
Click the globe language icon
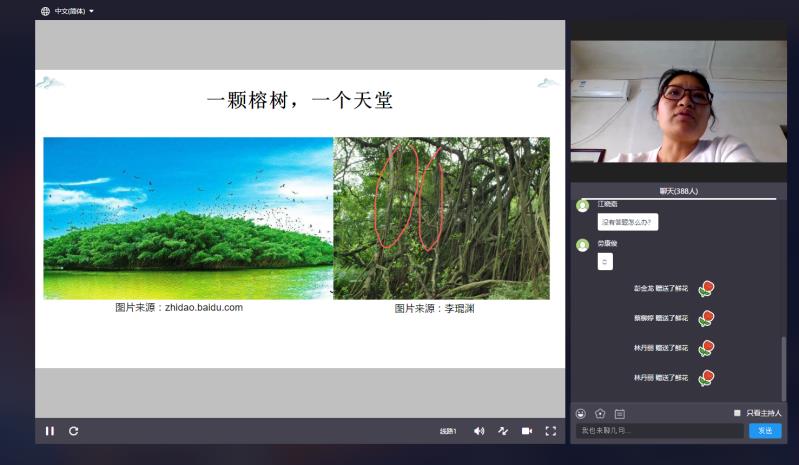45,11
